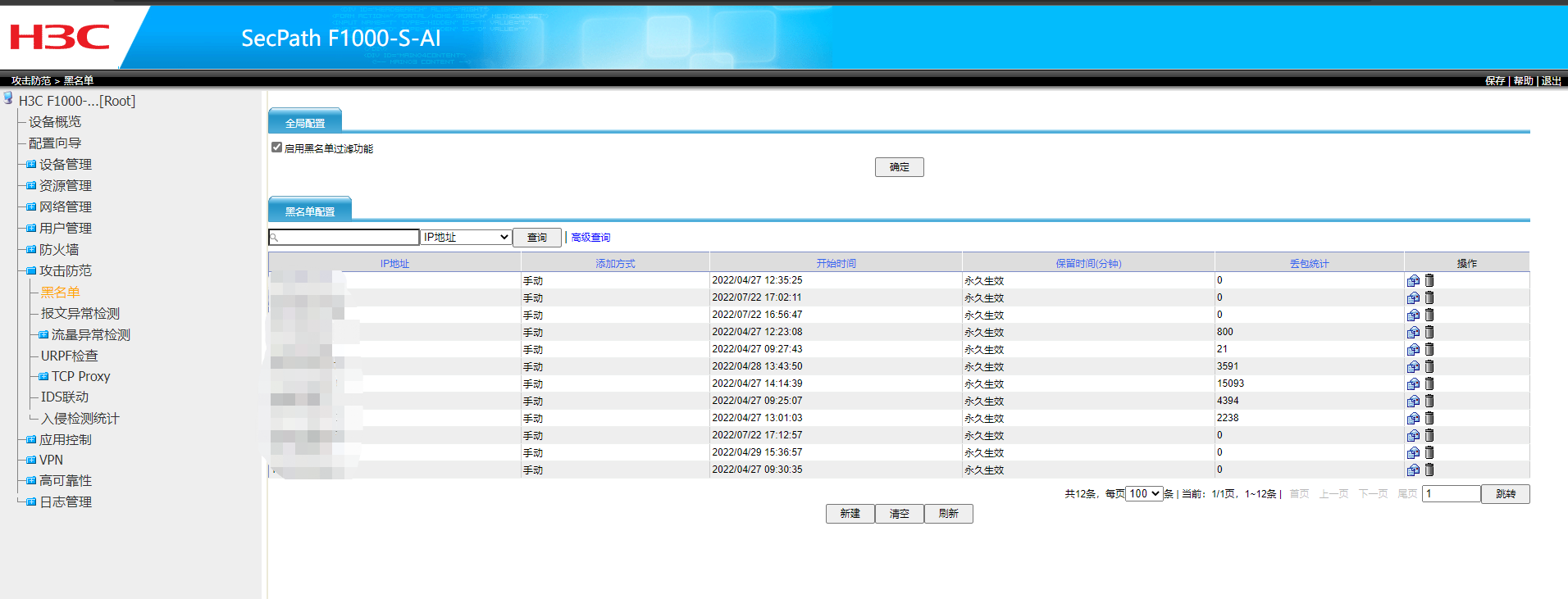Edit the entry with 15093 dropped packets
1568x599 pixels.
click(1413, 384)
